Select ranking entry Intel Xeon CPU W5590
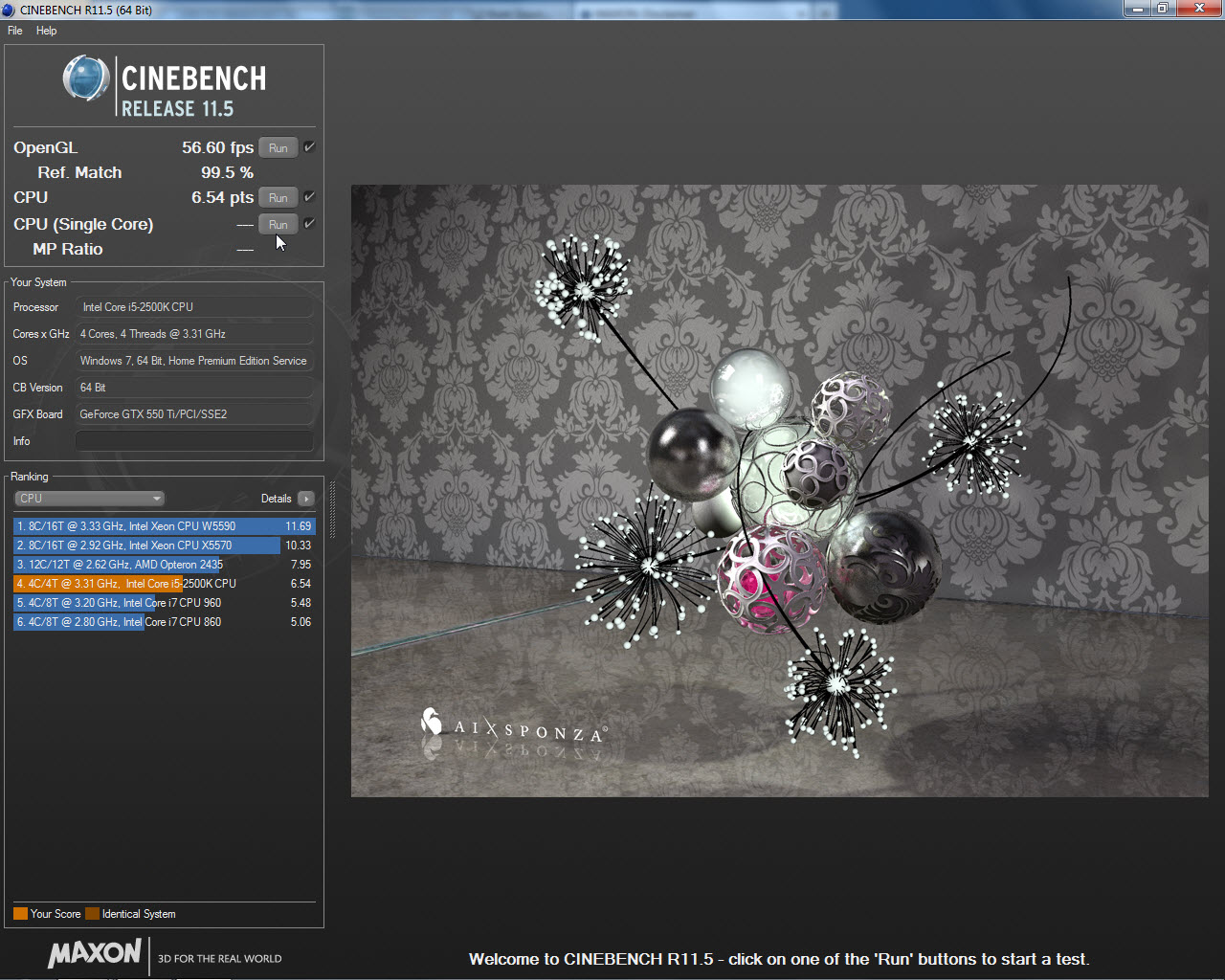Viewport: 1225px width, 980px height. point(164,526)
